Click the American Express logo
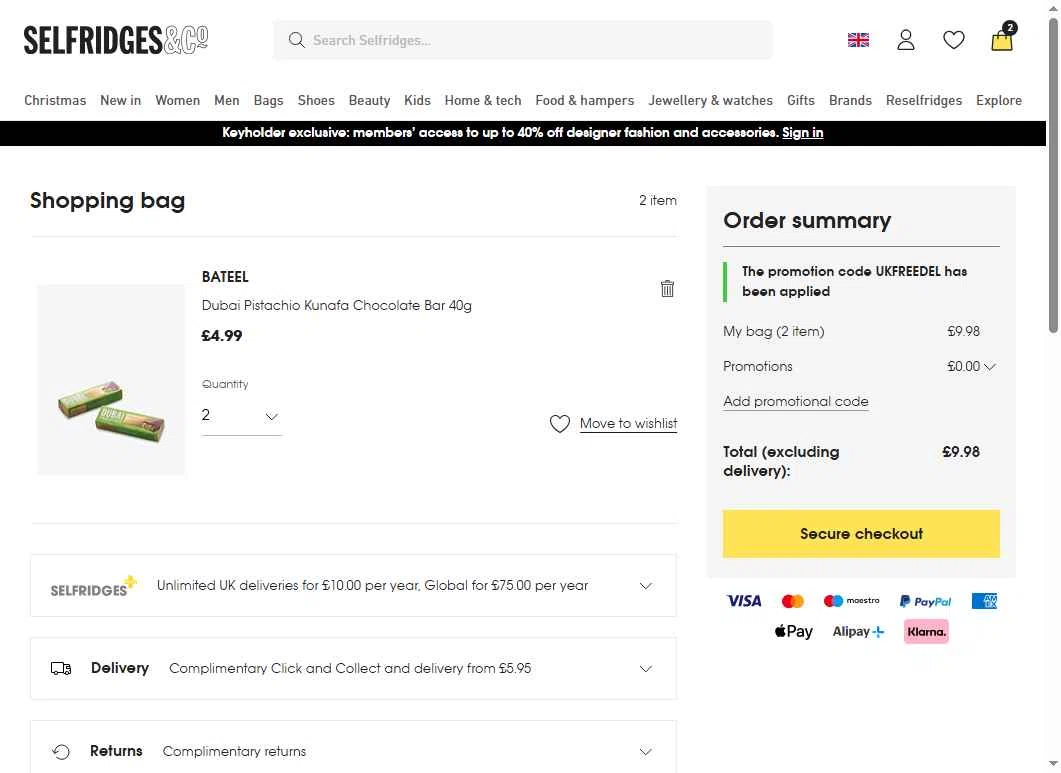The width and height of the screenshot is (1061, 773). (x=985, y=601)
